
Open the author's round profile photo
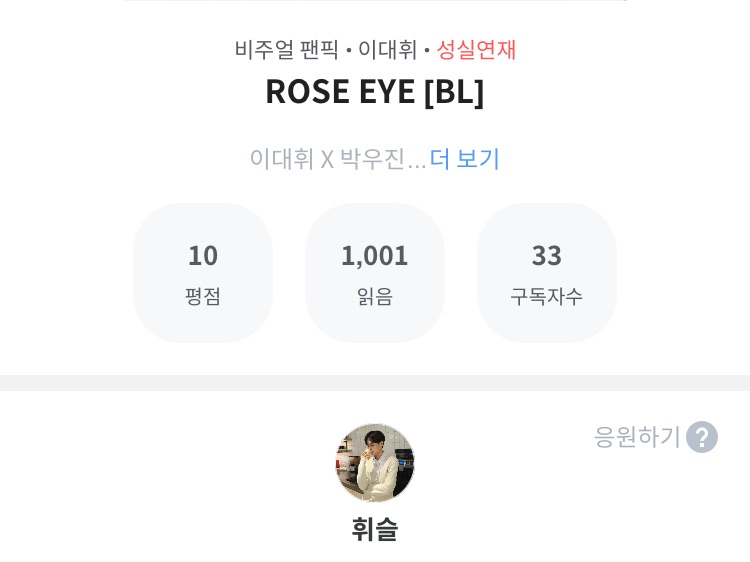click(375, 462)
